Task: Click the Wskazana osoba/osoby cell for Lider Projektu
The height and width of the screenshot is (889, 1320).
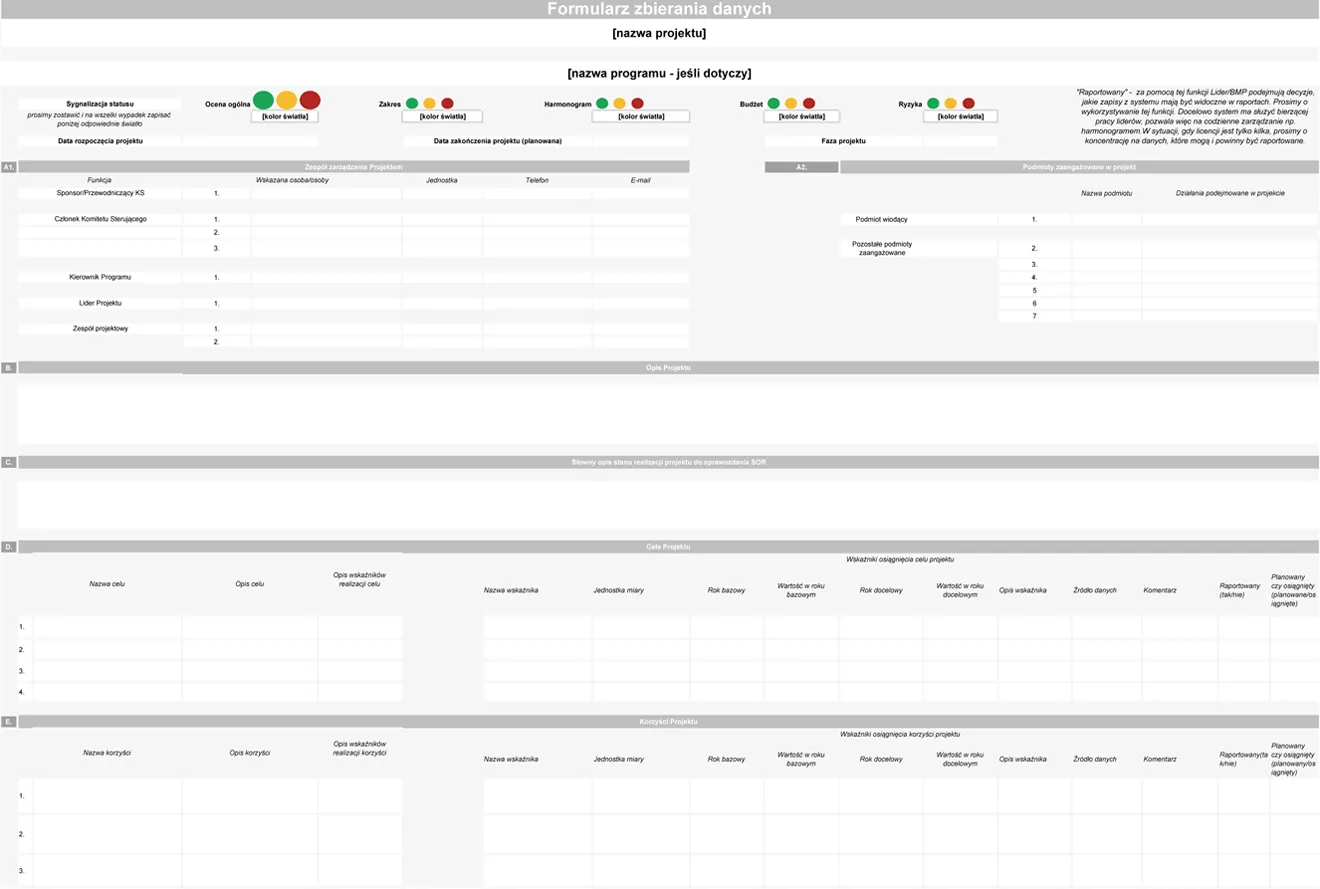Action: pos(327,303)
